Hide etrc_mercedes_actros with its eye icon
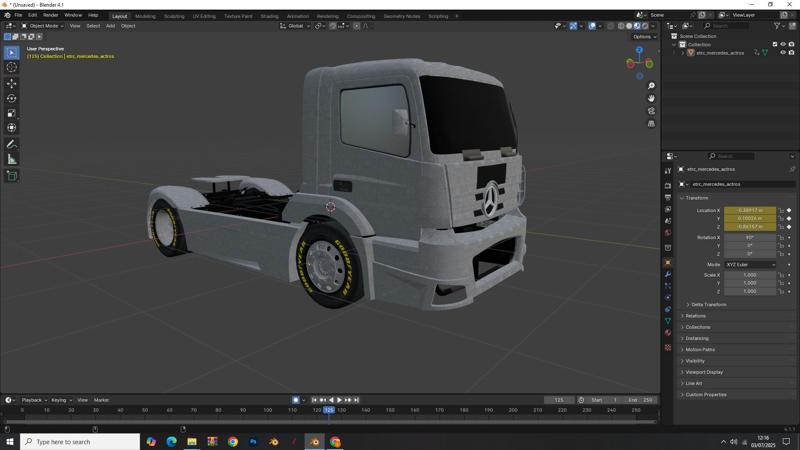This screenshot has height=450, width=800. pyautogui.click(x=783, y=53)
